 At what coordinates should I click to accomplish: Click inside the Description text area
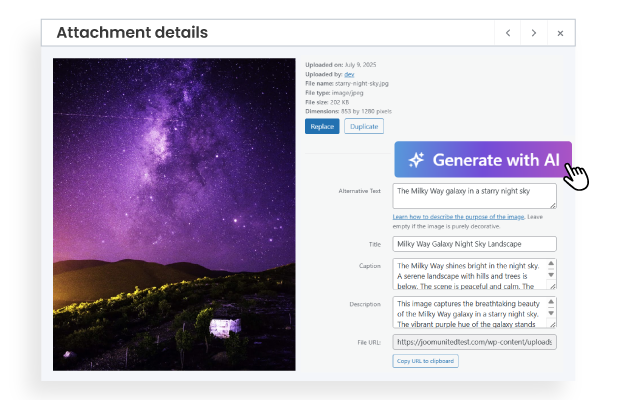pyautogui.click(x=470, y=311)
